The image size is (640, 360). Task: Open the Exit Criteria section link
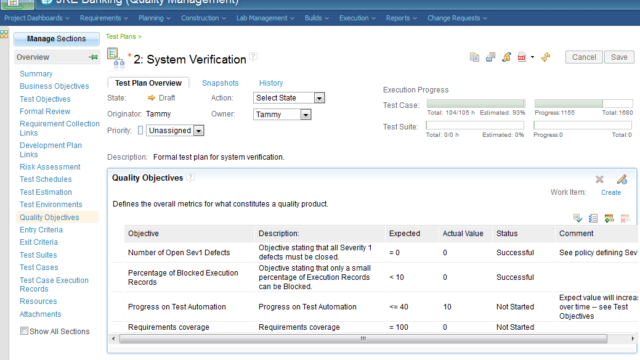click(39, 242)
